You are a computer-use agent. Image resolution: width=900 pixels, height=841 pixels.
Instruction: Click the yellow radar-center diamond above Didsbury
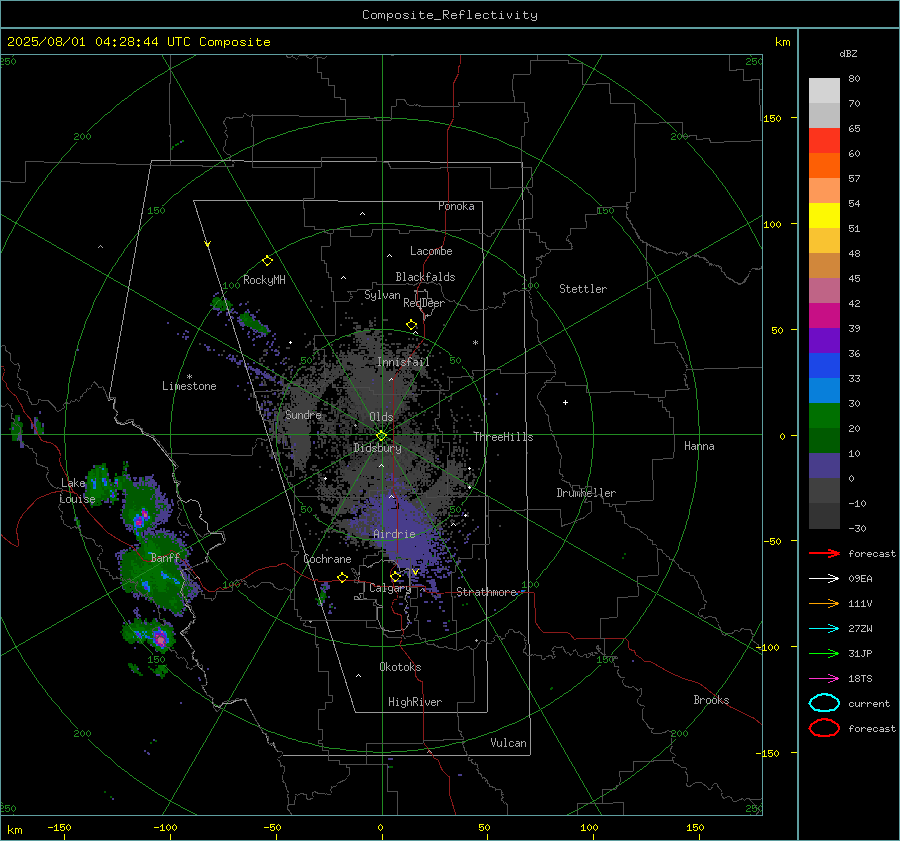pyautogui.click(x=381, y=436)
